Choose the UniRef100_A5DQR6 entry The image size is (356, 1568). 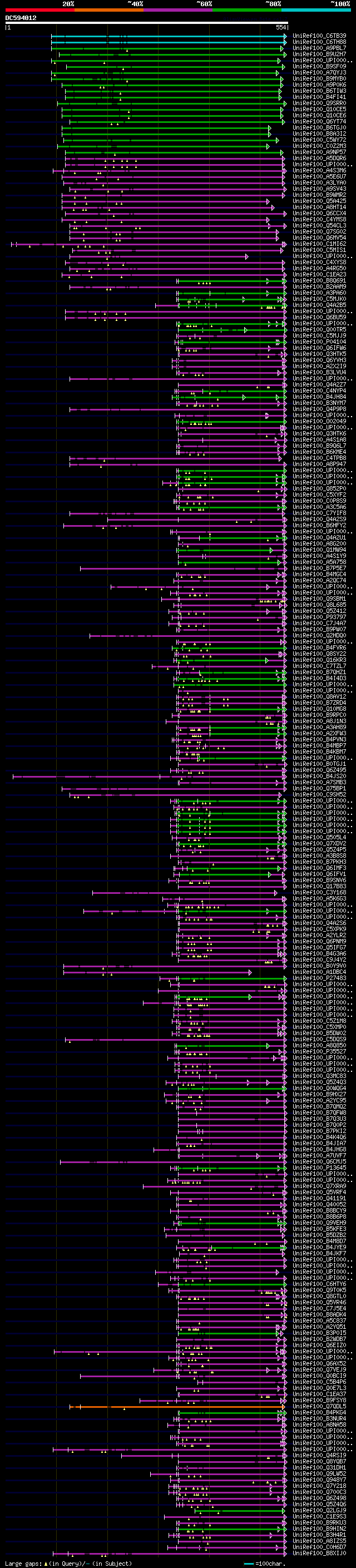pos(319,159)
